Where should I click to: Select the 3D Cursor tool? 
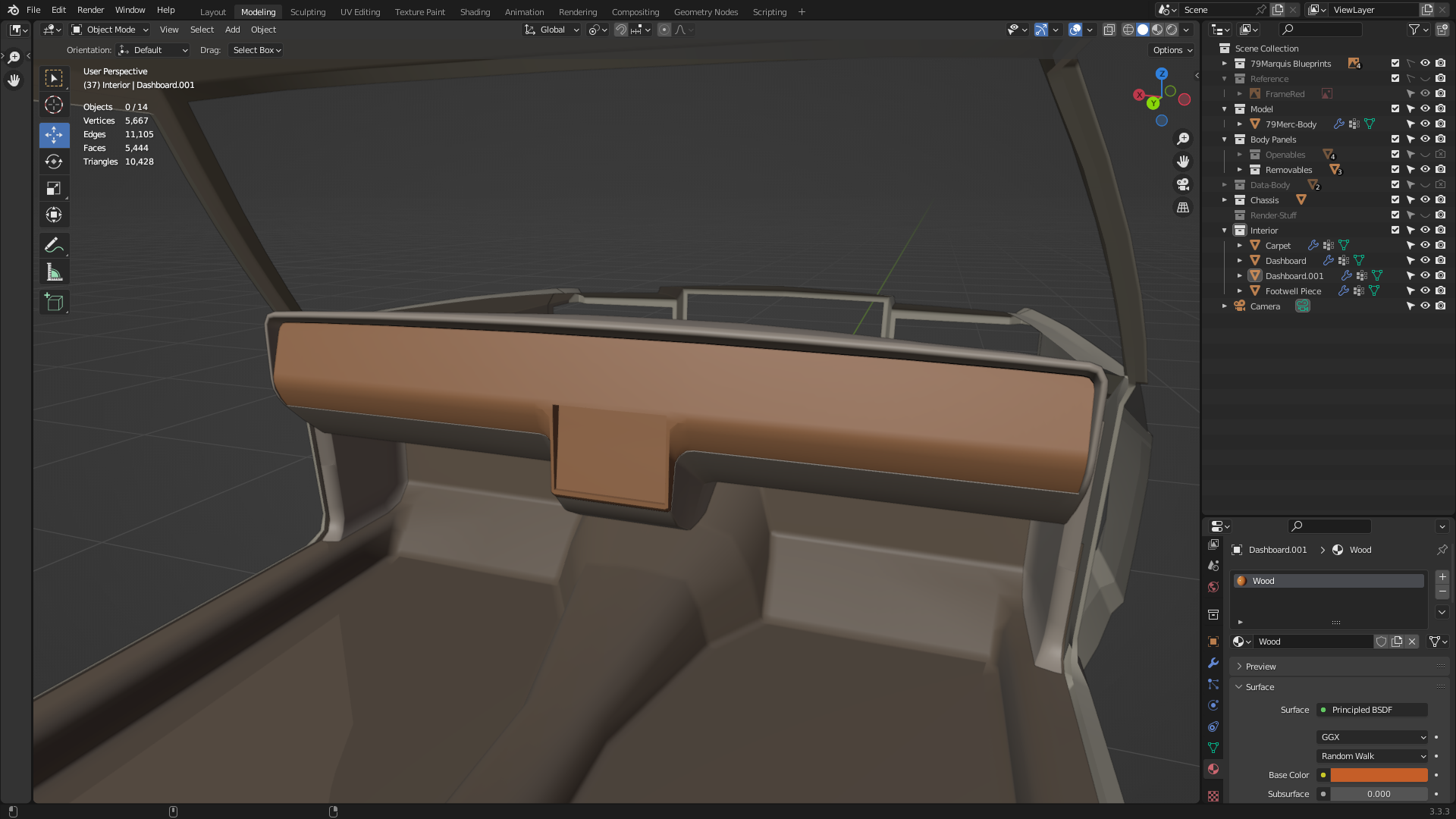point(54,105)
